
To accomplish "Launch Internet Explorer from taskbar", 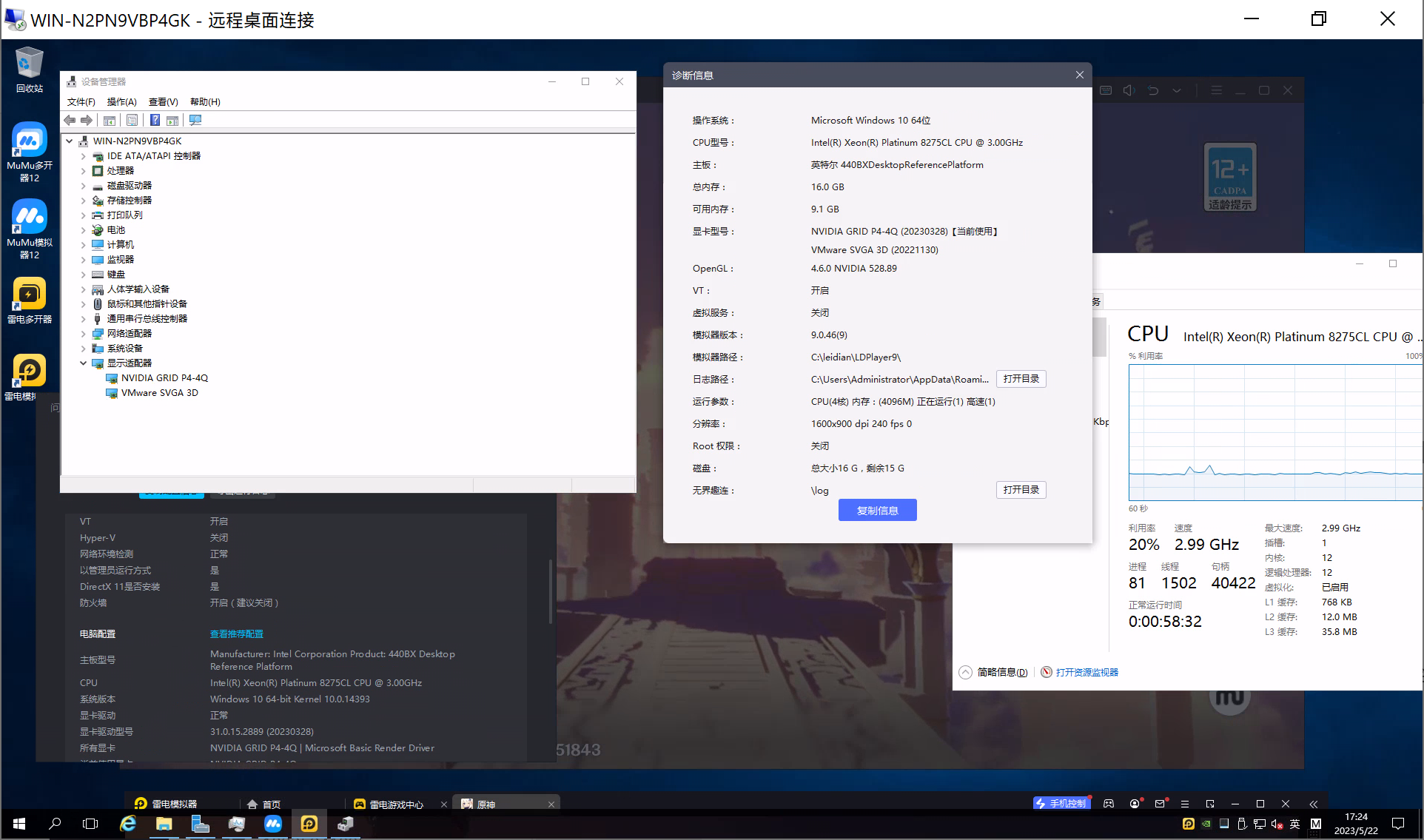I will tap(128, 824).
